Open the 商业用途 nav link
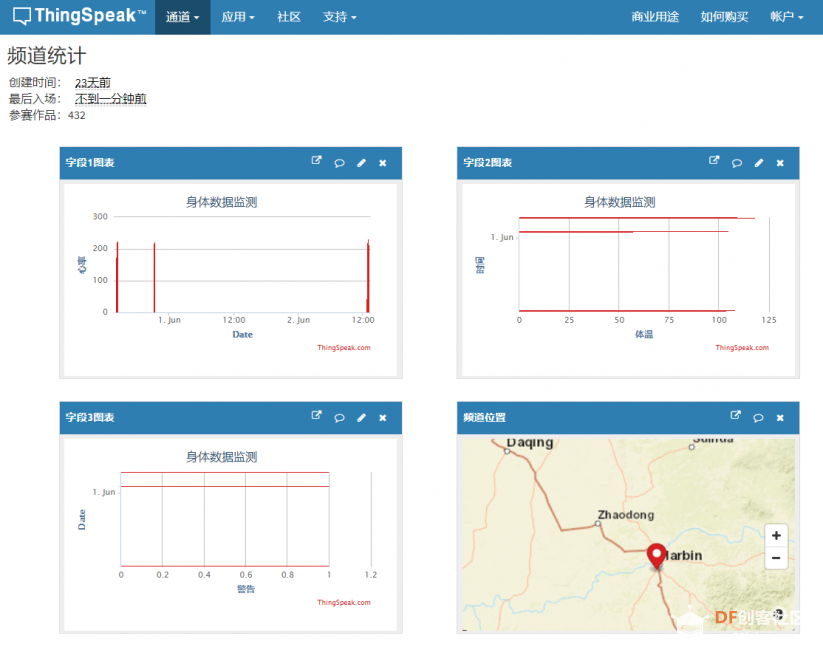The width and height of the screenshot is (823, 647). 655,17
